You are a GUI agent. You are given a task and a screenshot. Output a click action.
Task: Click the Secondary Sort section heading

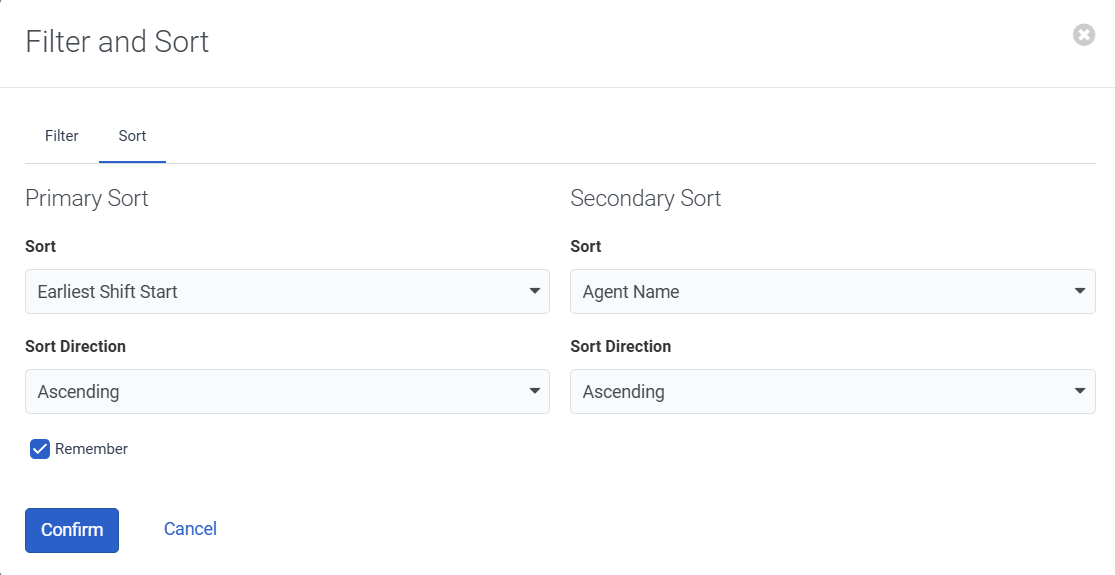click(x=646, y=198)
